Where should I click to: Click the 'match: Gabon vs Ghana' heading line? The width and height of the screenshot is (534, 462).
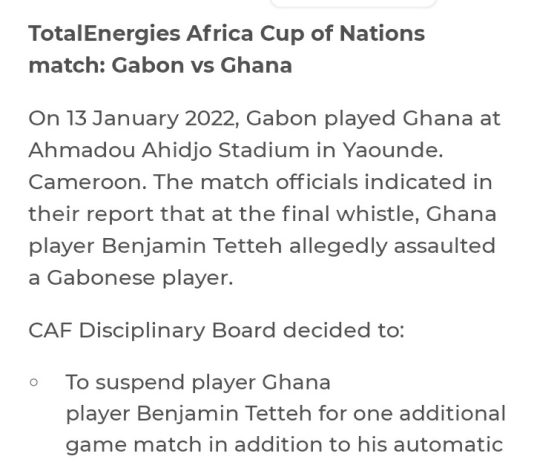(160, 65)
